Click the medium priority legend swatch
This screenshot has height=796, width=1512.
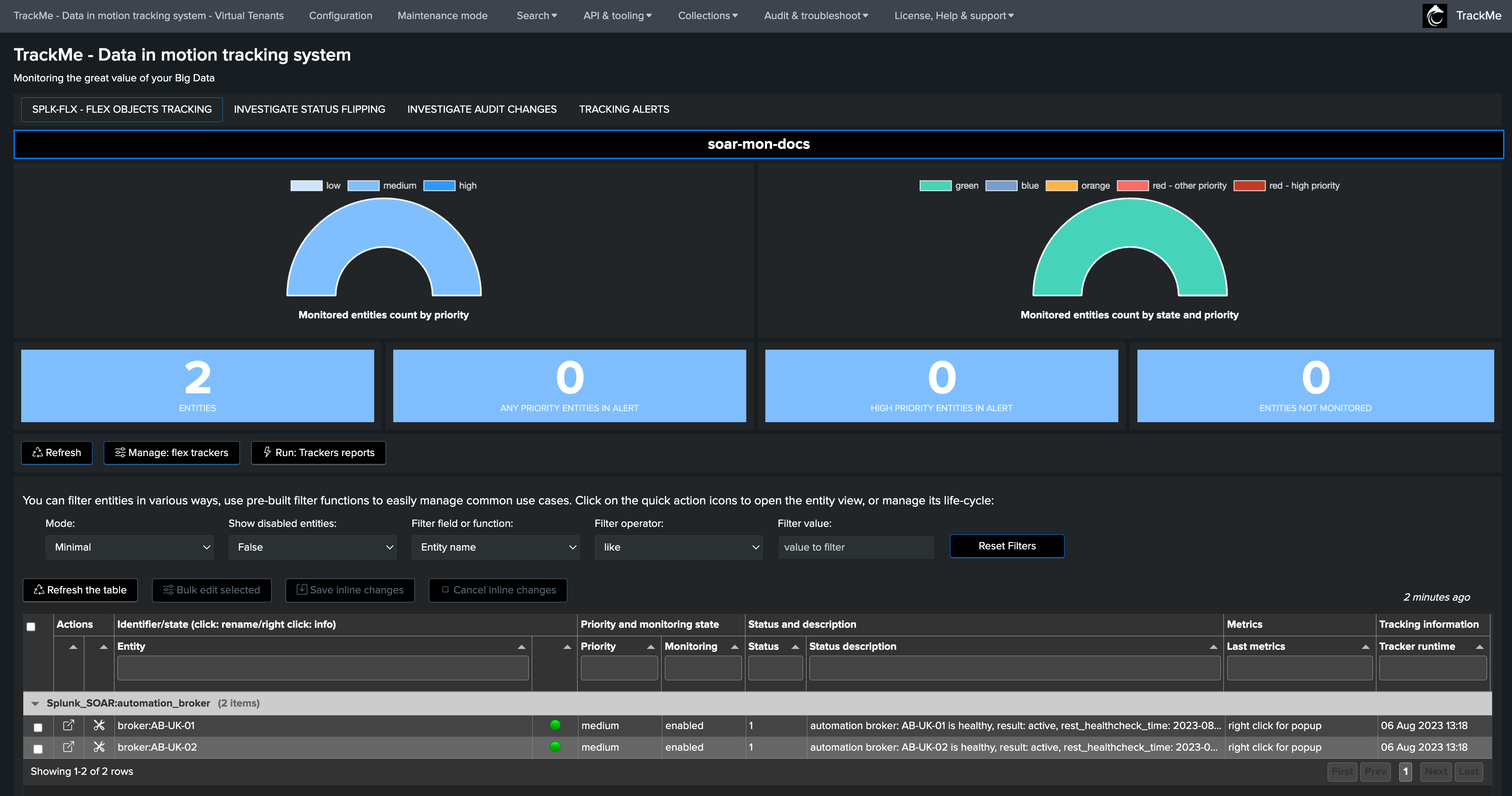(x=363, y=186)
